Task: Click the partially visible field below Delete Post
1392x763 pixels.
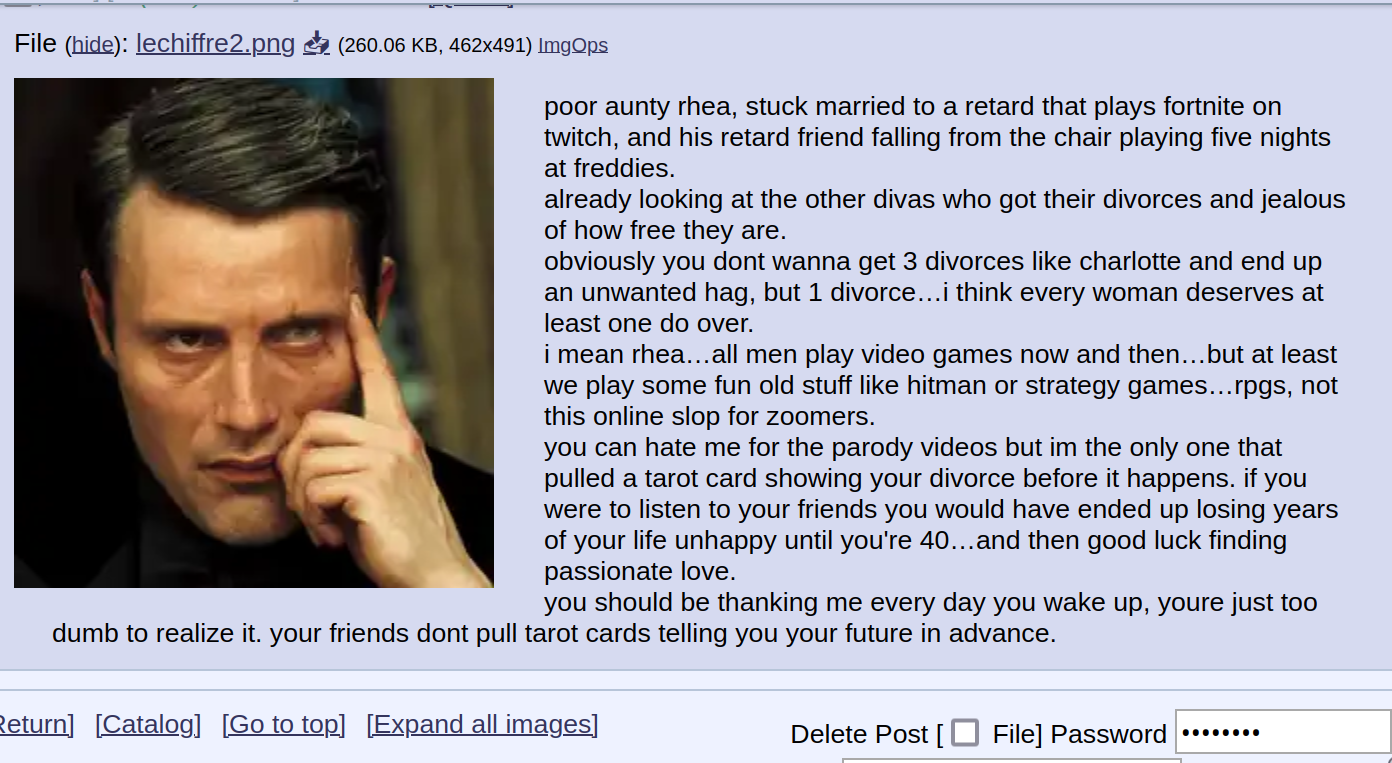Action: click(x=1012, y=760)
